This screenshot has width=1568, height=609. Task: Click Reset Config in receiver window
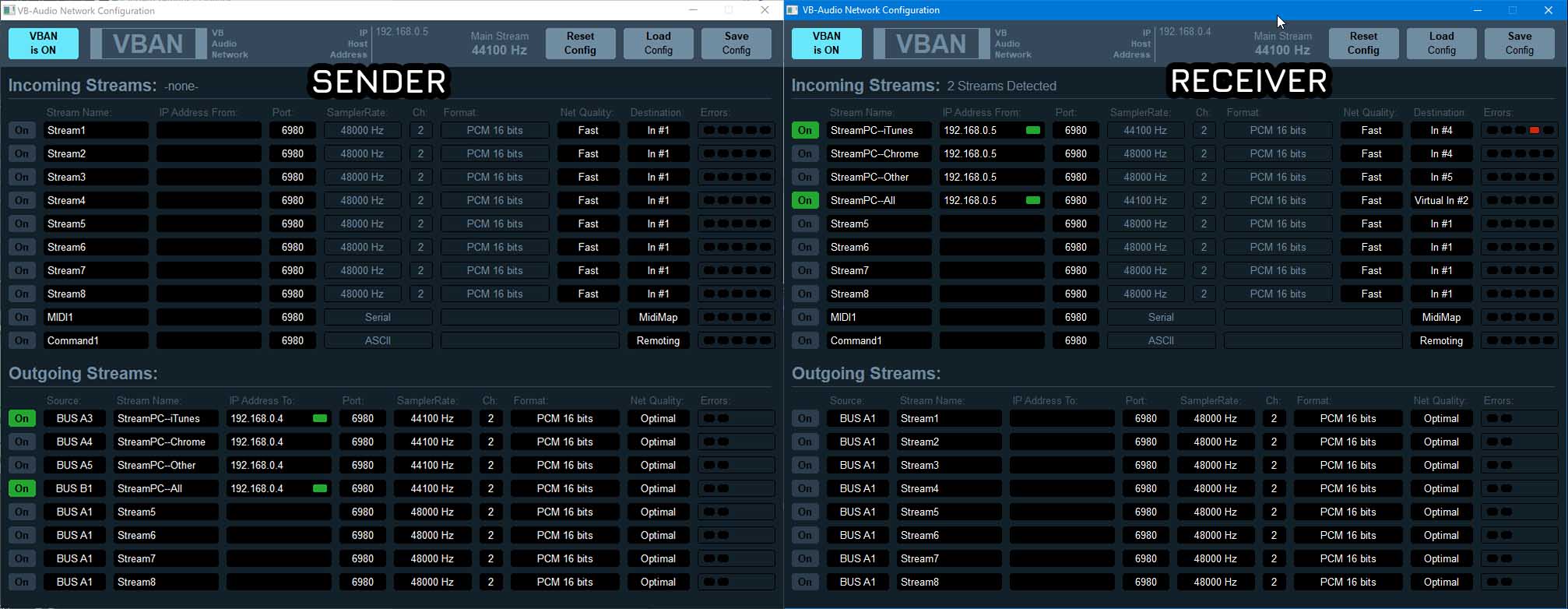point(1363,43)
